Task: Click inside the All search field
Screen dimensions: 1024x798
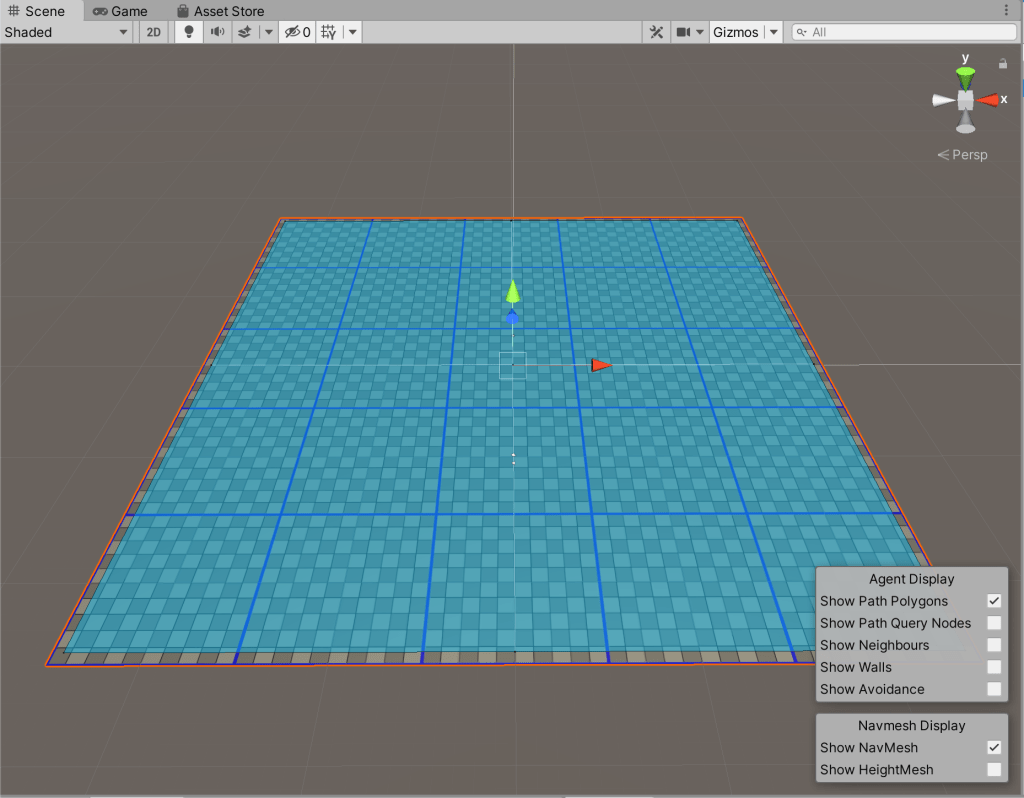Action: click(x=900, y=31)
